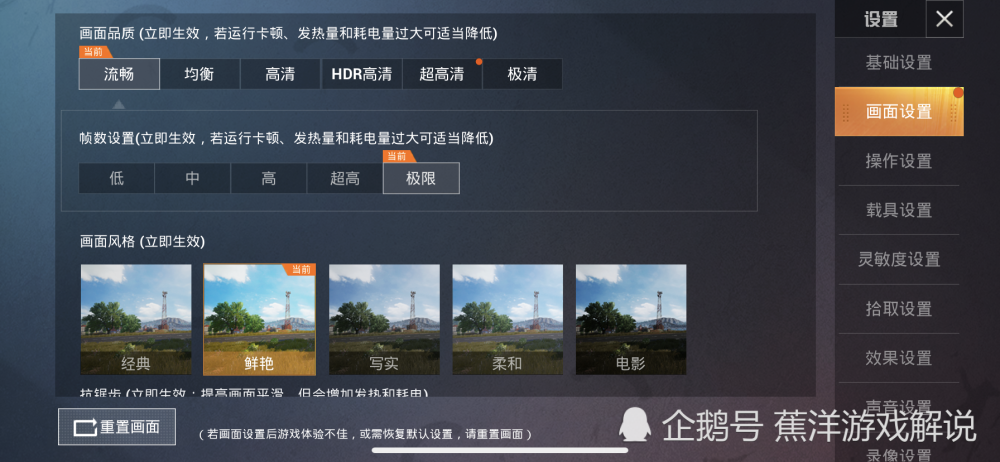Screen dimensions: 1000x462
Task: Pick the 电影 style thumbnail
Action: [x=631, y=320]
